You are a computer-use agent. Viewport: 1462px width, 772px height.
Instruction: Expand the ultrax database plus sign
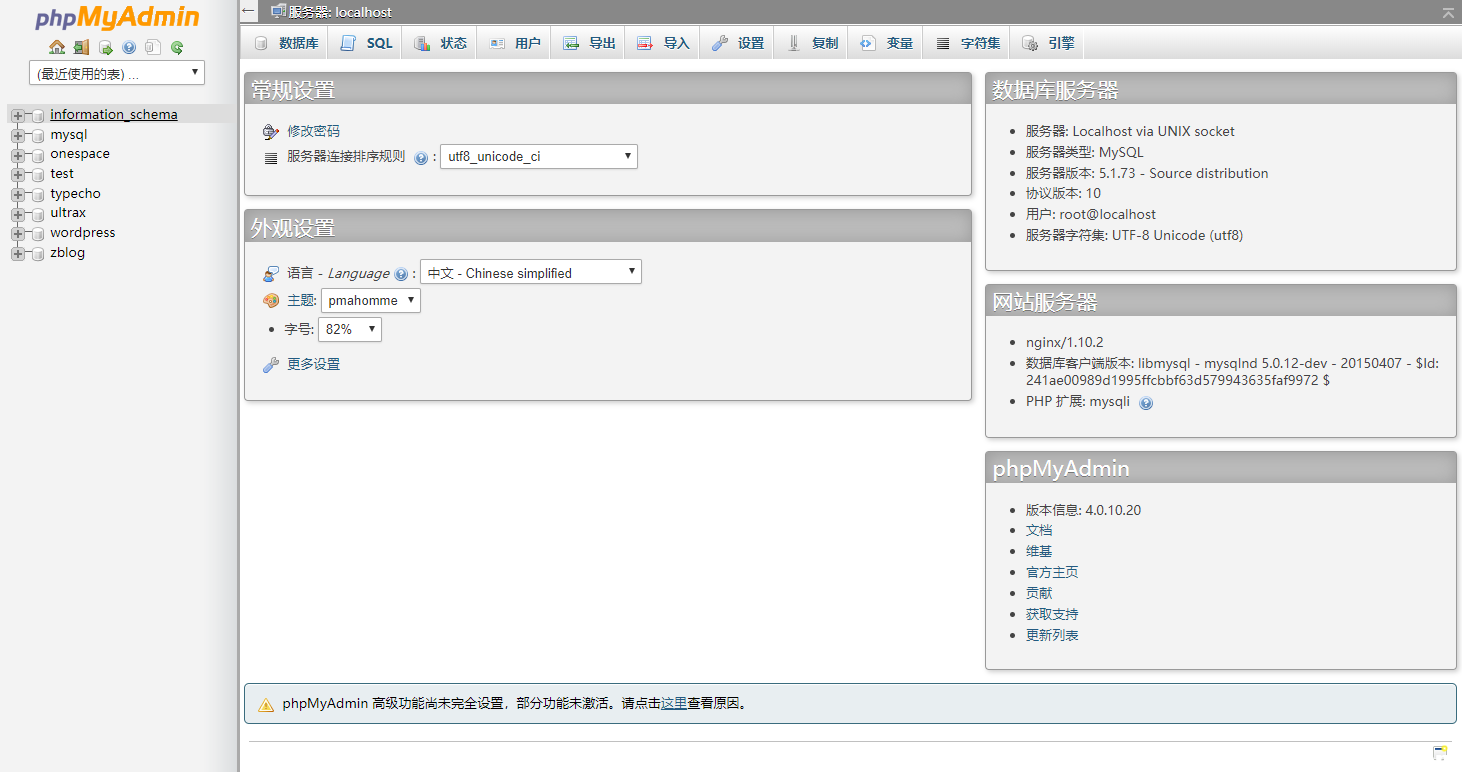pos(18,213)
